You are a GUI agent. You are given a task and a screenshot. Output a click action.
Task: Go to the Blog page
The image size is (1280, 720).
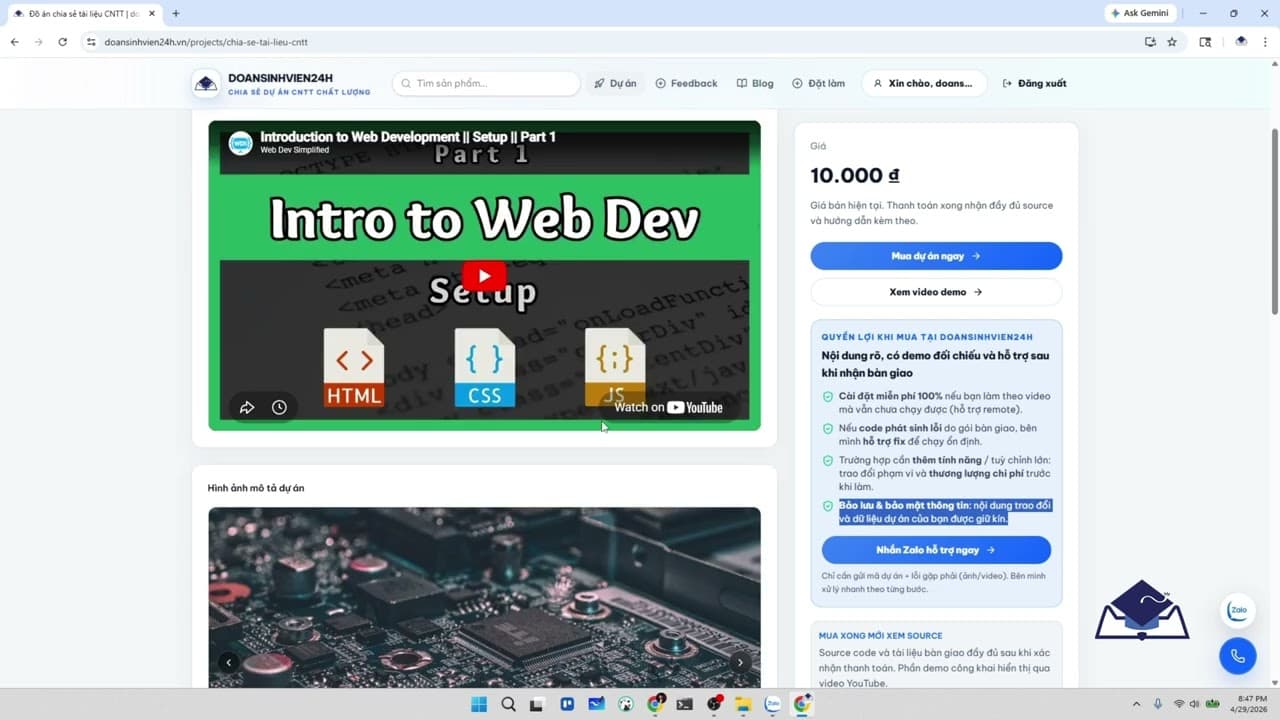pyautogui.click(x=755, y=83)
